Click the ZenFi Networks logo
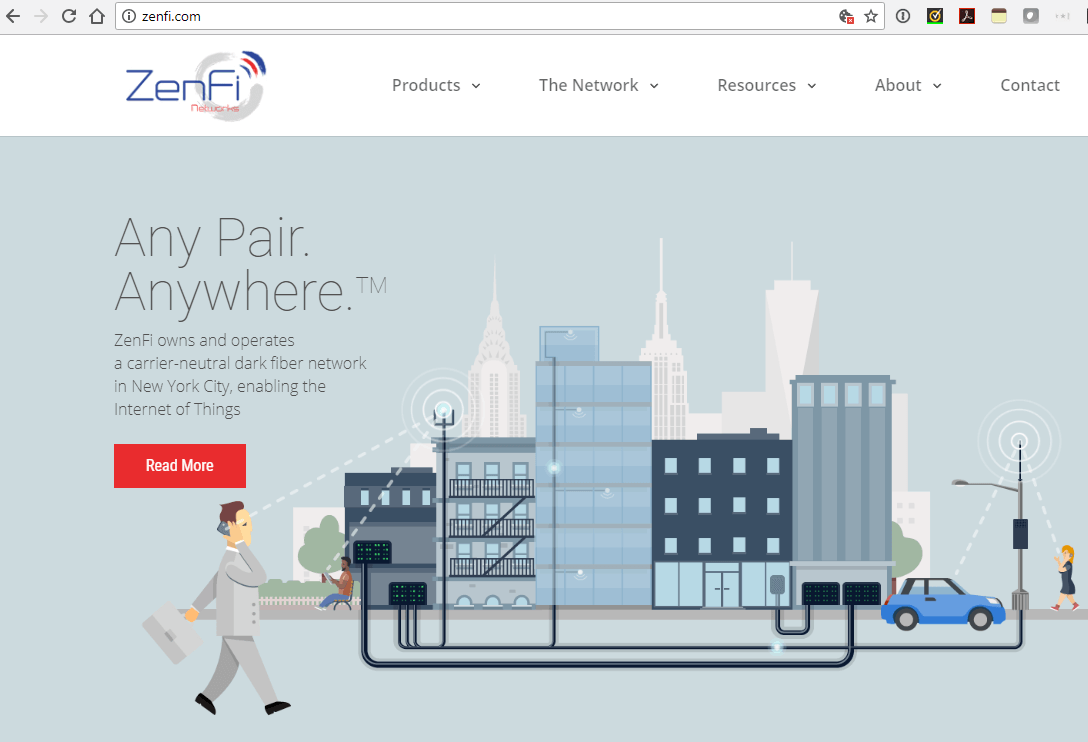The height and width of the screenshot is (742, 1088). coord(196,86)
